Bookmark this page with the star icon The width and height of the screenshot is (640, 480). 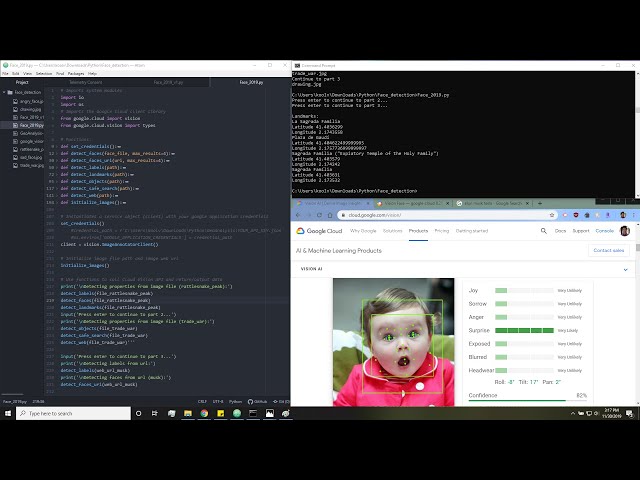coord(552,215)
